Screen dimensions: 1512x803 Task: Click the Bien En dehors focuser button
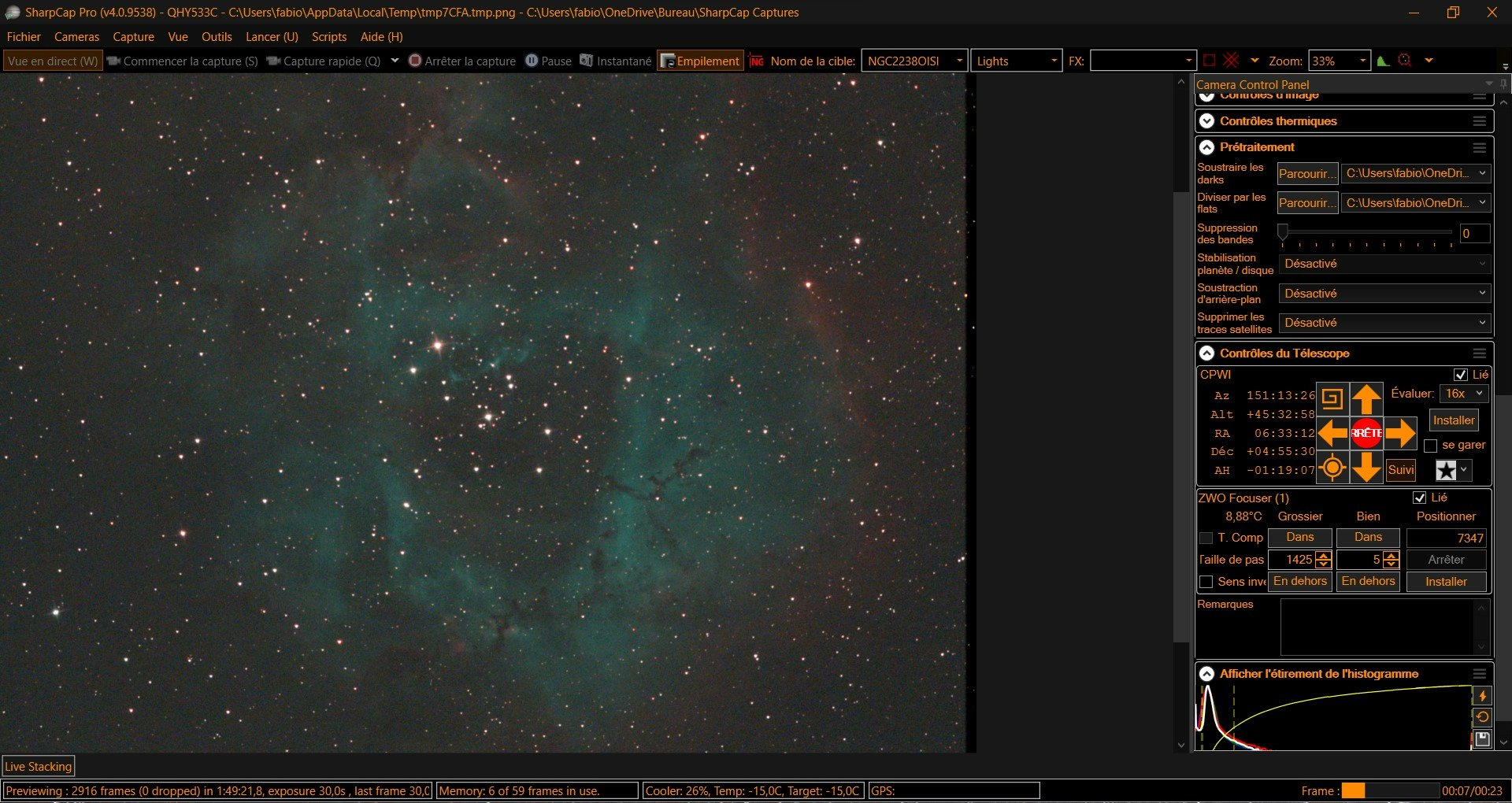tap(1368, 582)
